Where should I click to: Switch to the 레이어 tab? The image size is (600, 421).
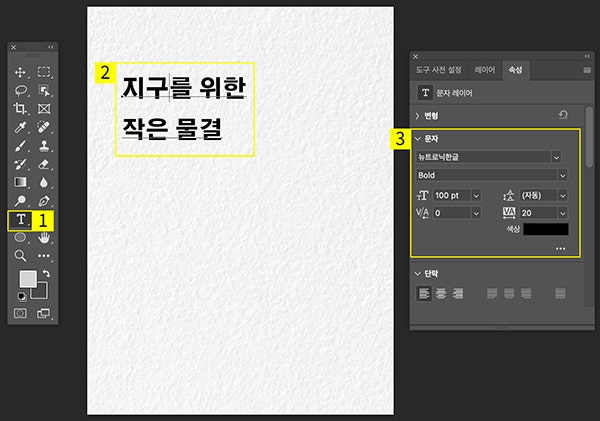(485, 70)
